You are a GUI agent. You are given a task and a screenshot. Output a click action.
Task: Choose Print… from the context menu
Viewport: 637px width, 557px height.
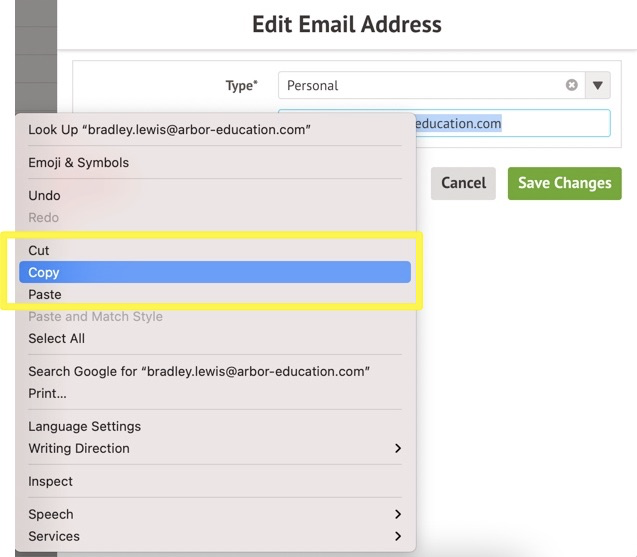click(x=47, y=393)
